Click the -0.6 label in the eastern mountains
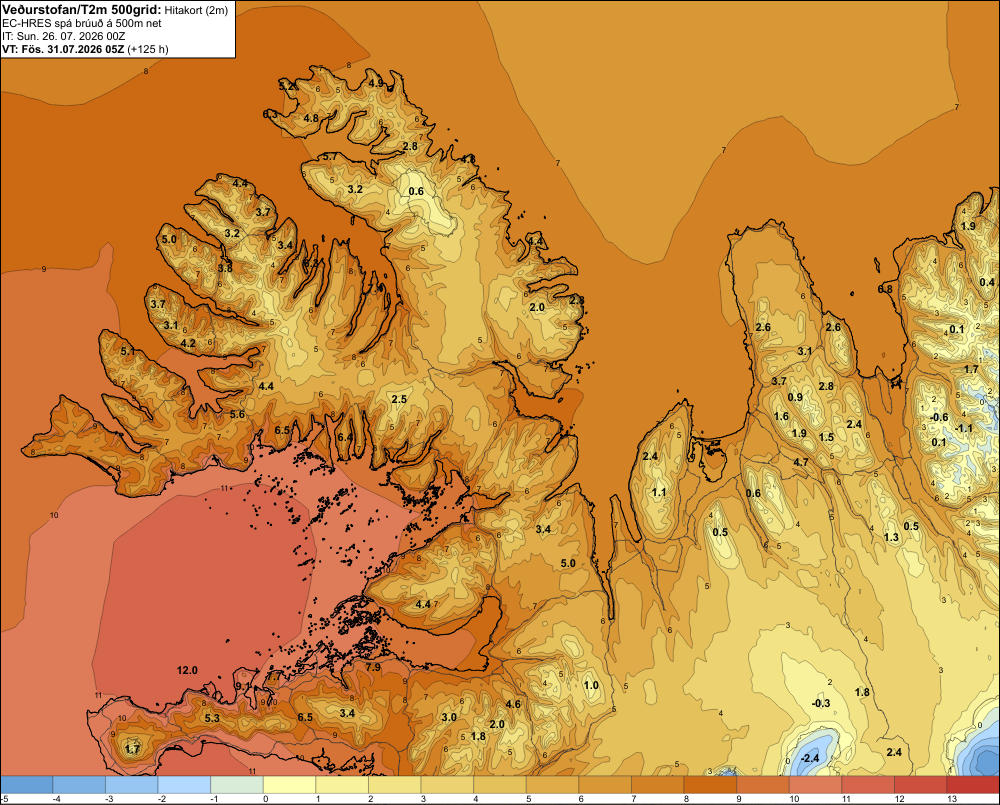The image size is (1000, 805). (939, 417)
